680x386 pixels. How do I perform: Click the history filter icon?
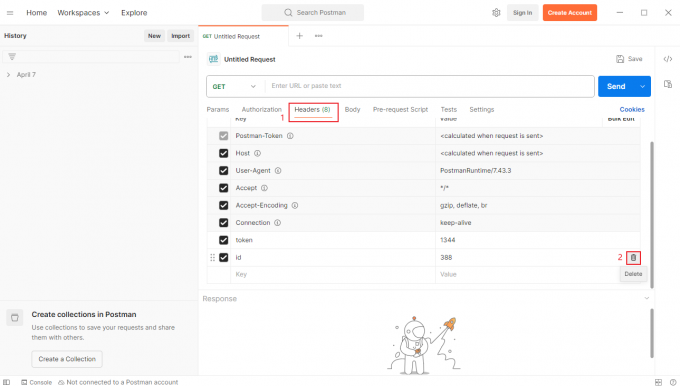tap(12, 57)
